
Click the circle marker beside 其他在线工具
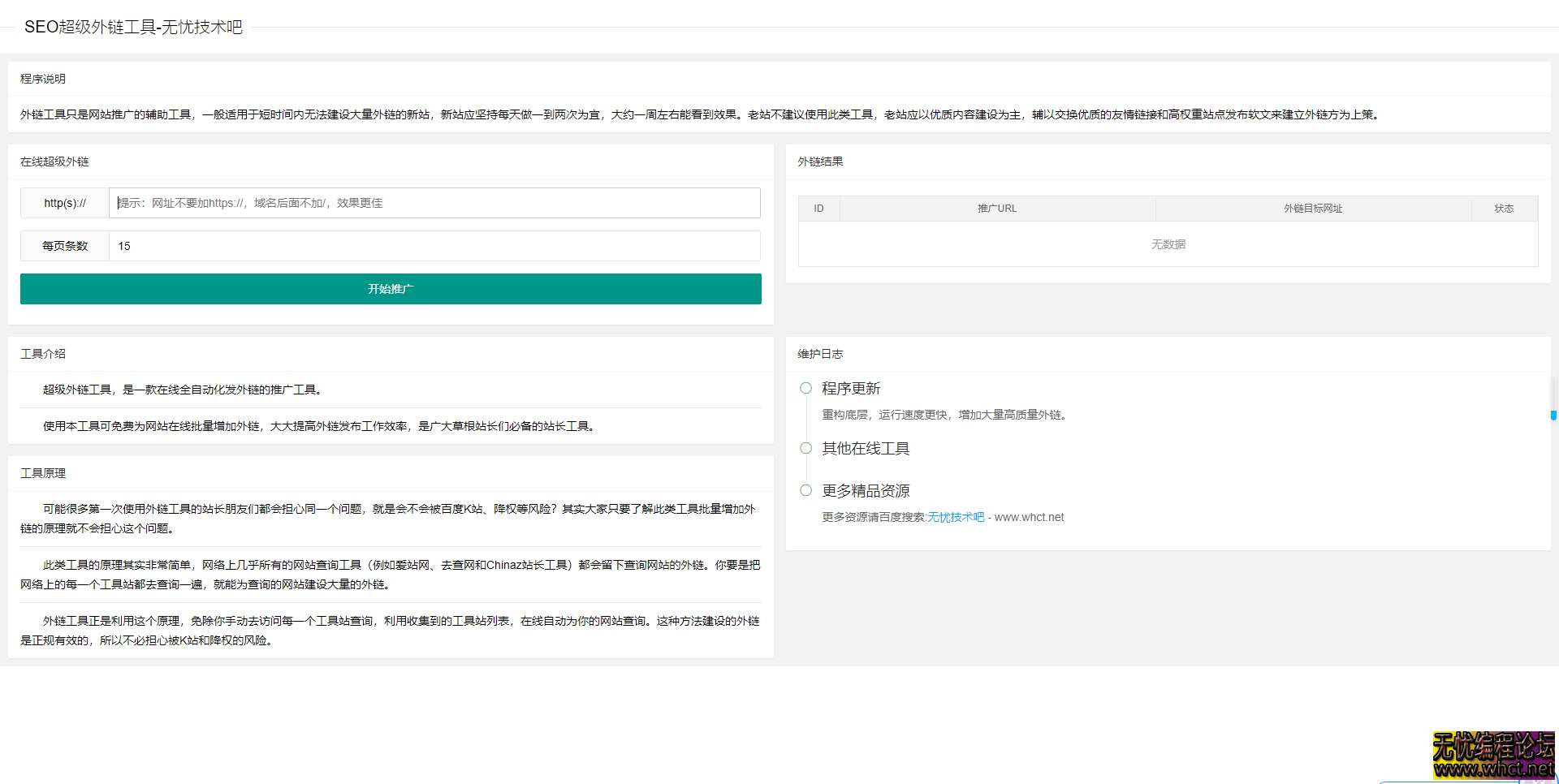[x=805, y=448]
